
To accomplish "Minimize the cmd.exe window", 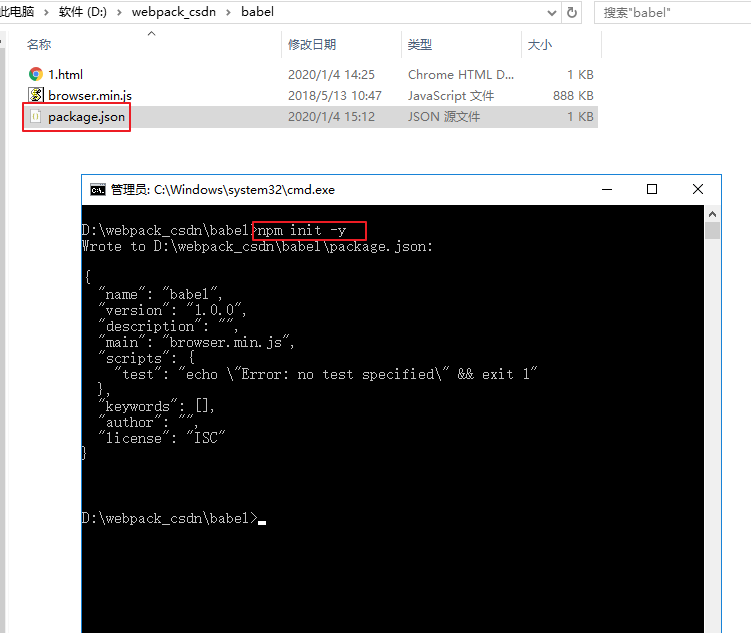I will (x=607, y=190).
